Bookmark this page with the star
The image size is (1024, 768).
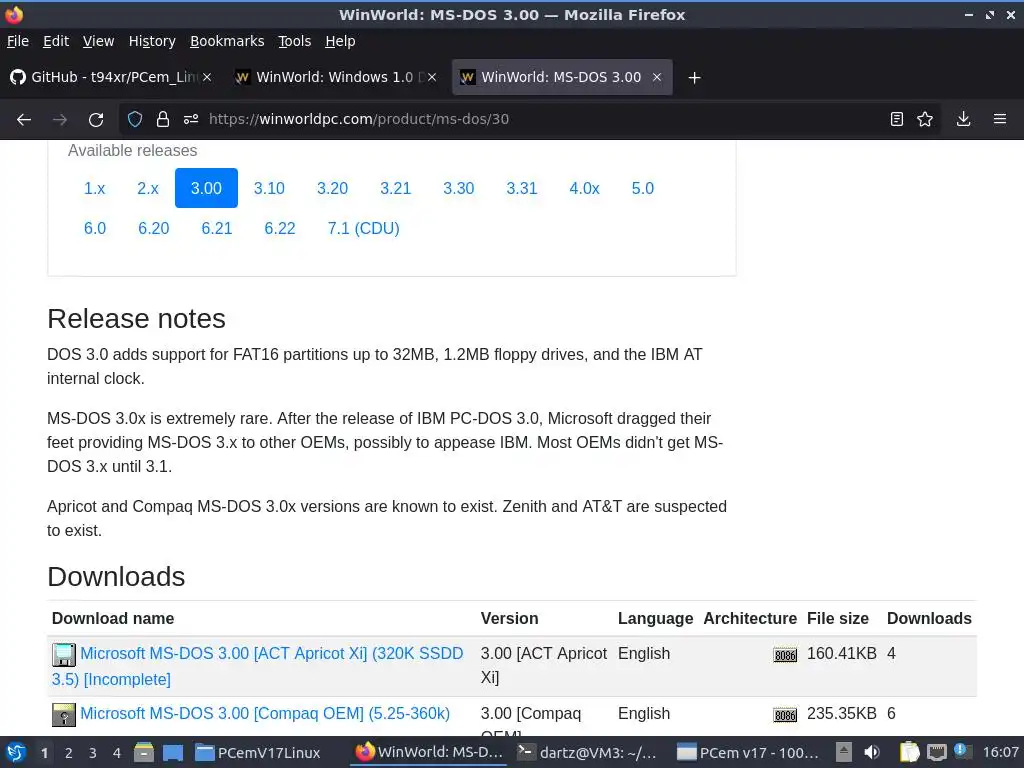925,119
